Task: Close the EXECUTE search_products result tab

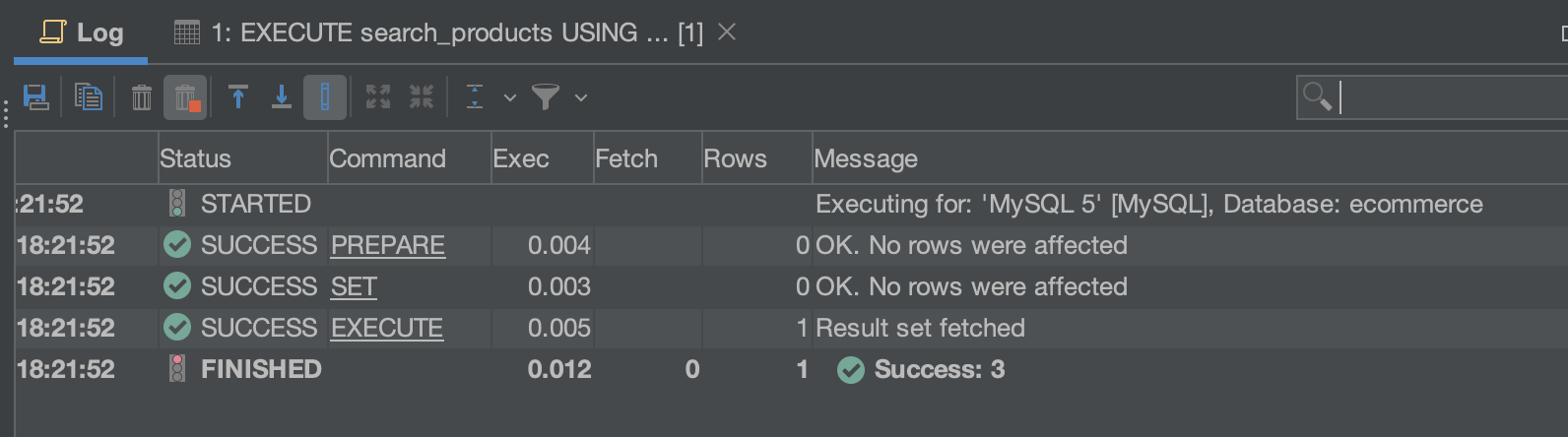Action: click(727, 32)
